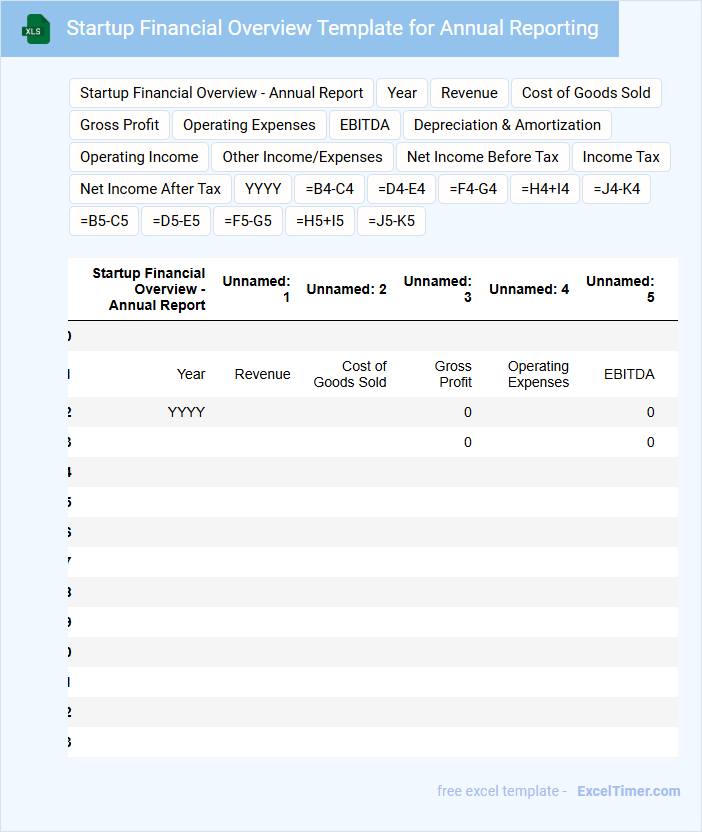The image size is (702, 832).
Task: Click the 'YYYY' table cell
Action: click(186, 412)
